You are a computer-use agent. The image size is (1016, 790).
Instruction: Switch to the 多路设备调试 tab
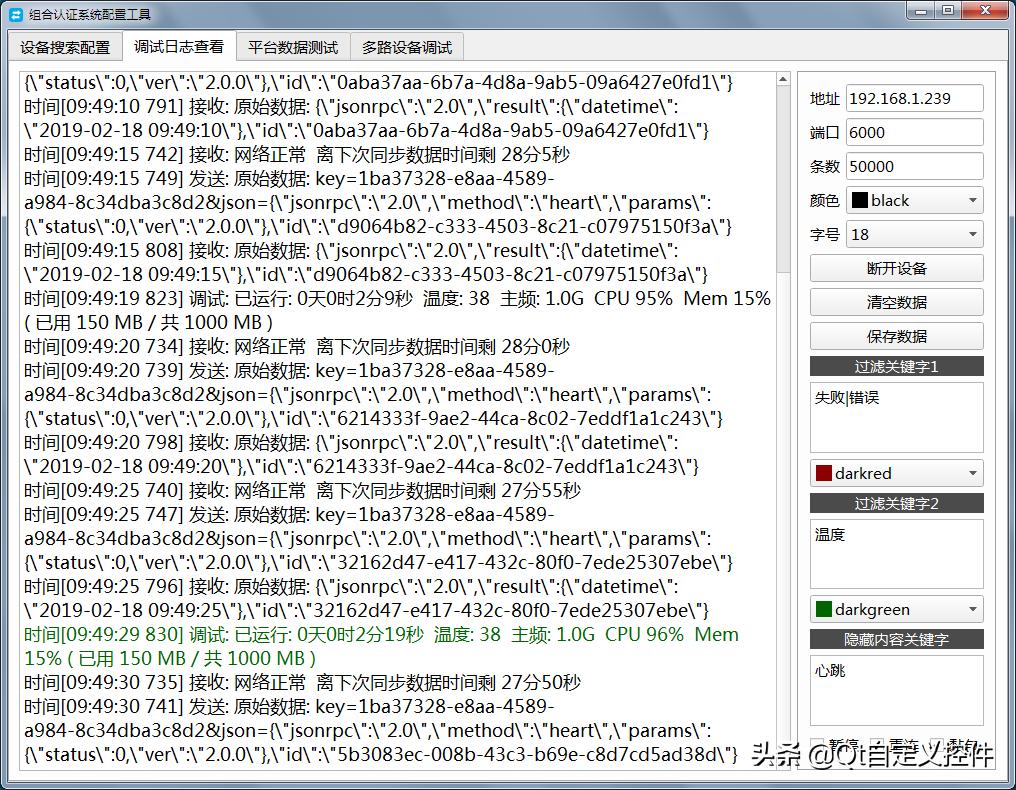(407, 46)
